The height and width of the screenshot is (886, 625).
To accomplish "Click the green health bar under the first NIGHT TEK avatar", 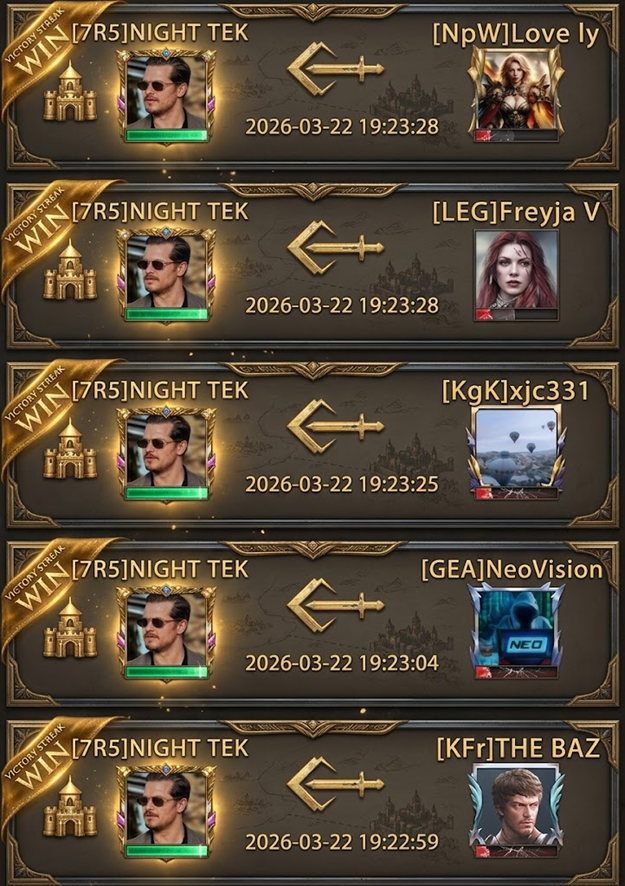I will [x=167, y=136].
